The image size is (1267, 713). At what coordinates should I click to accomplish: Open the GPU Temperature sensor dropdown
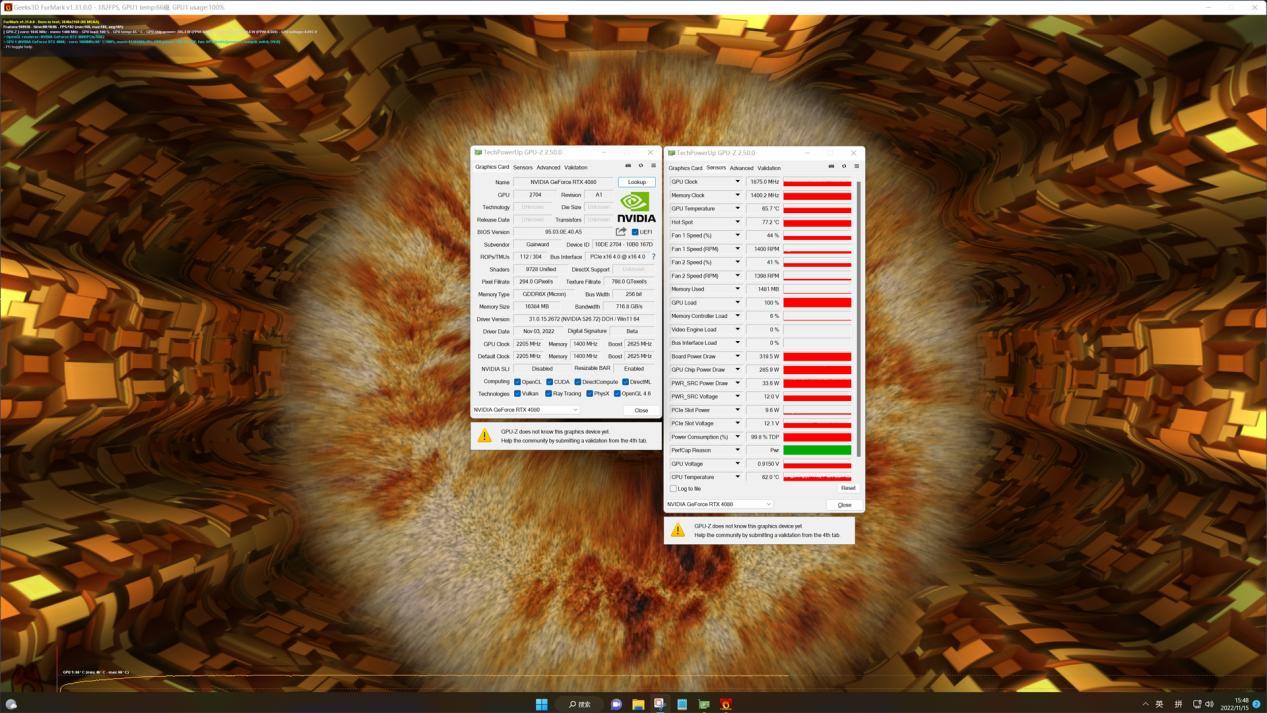pos(738,208)
